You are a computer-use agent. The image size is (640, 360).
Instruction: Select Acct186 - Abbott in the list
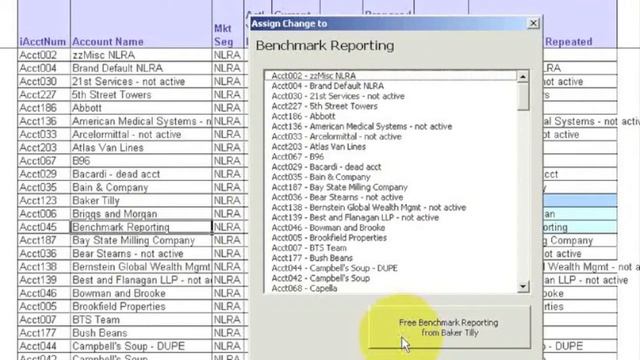[391, 116]
